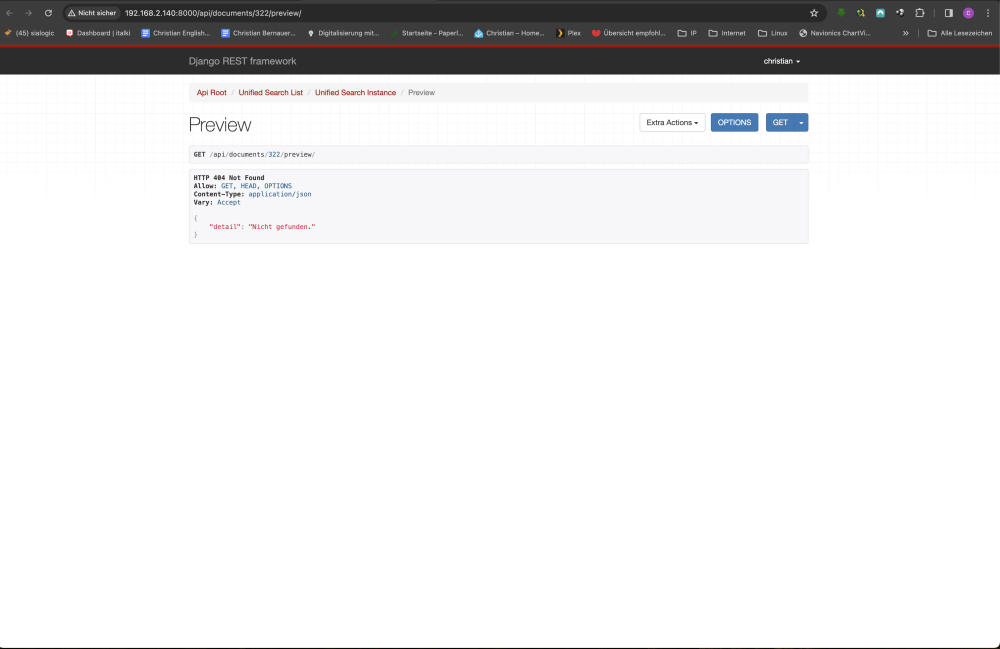Click the browser forward arrow
Screen dimensions: 1000x649
[x=29, y=13]
